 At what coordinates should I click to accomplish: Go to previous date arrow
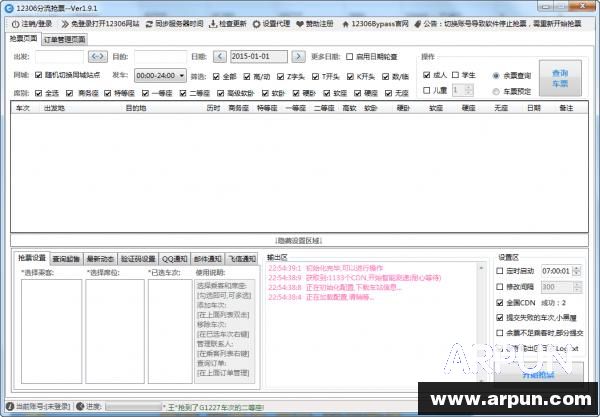coord(220,57)
